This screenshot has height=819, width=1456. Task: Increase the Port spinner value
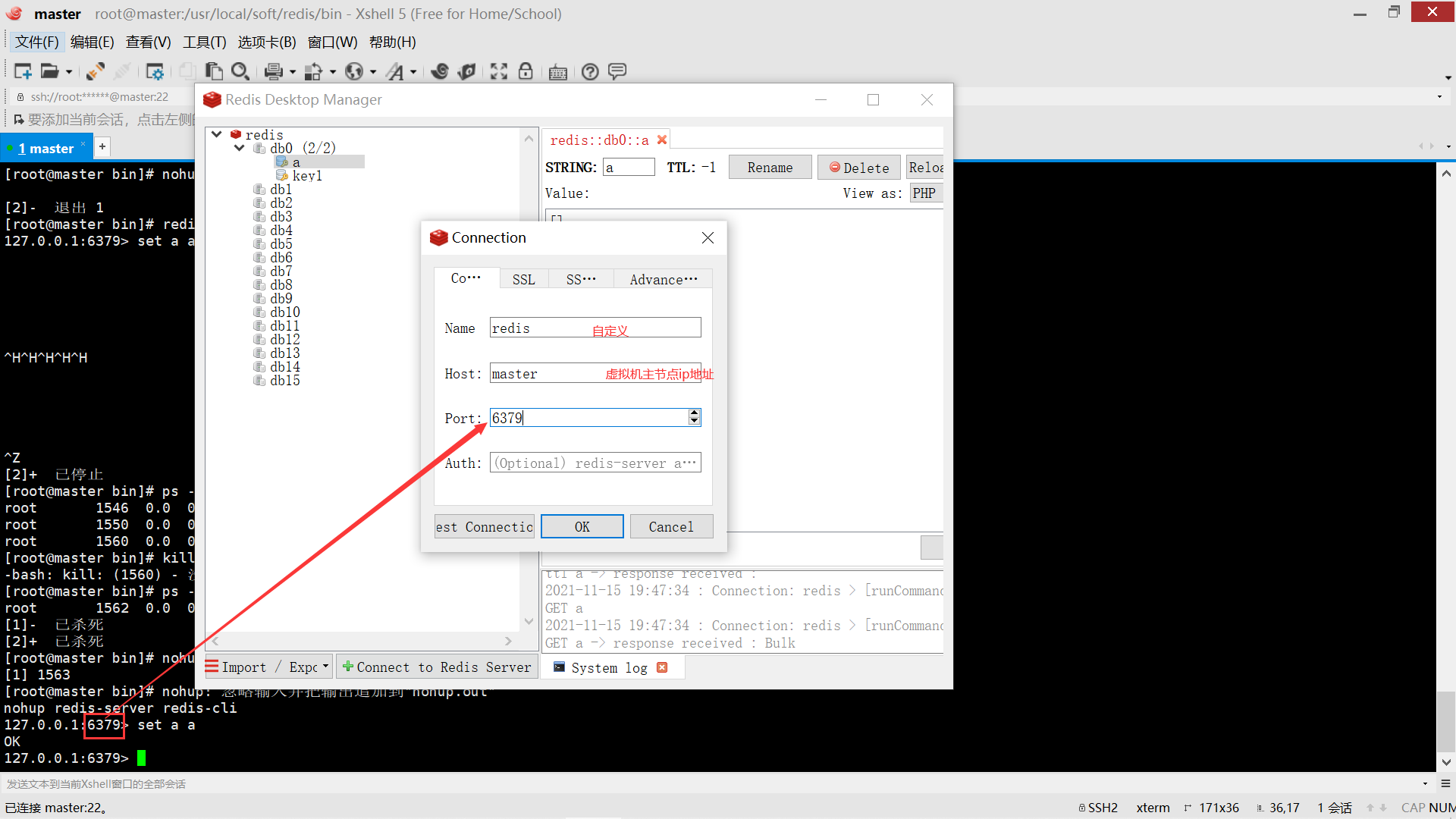point(694,413)
